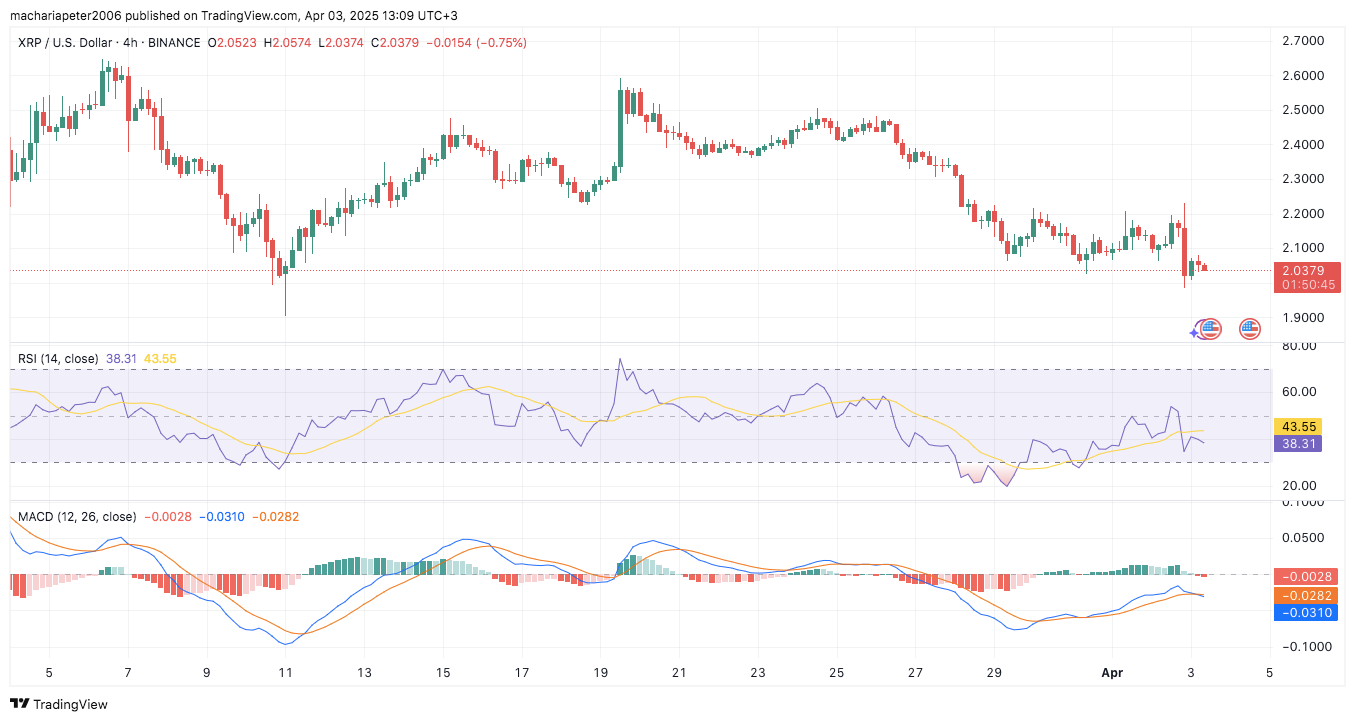
Task: Open the RSI (14, close) indicator legend
Action: 59,358
